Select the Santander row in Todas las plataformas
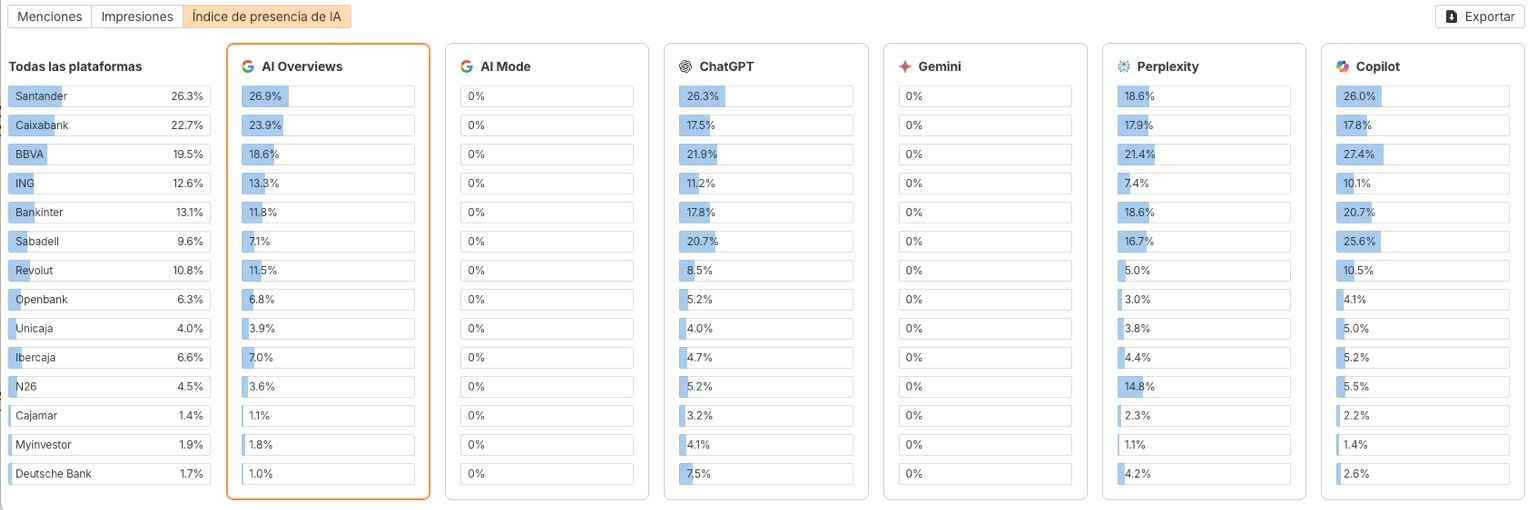 click(x=109, y=96)
